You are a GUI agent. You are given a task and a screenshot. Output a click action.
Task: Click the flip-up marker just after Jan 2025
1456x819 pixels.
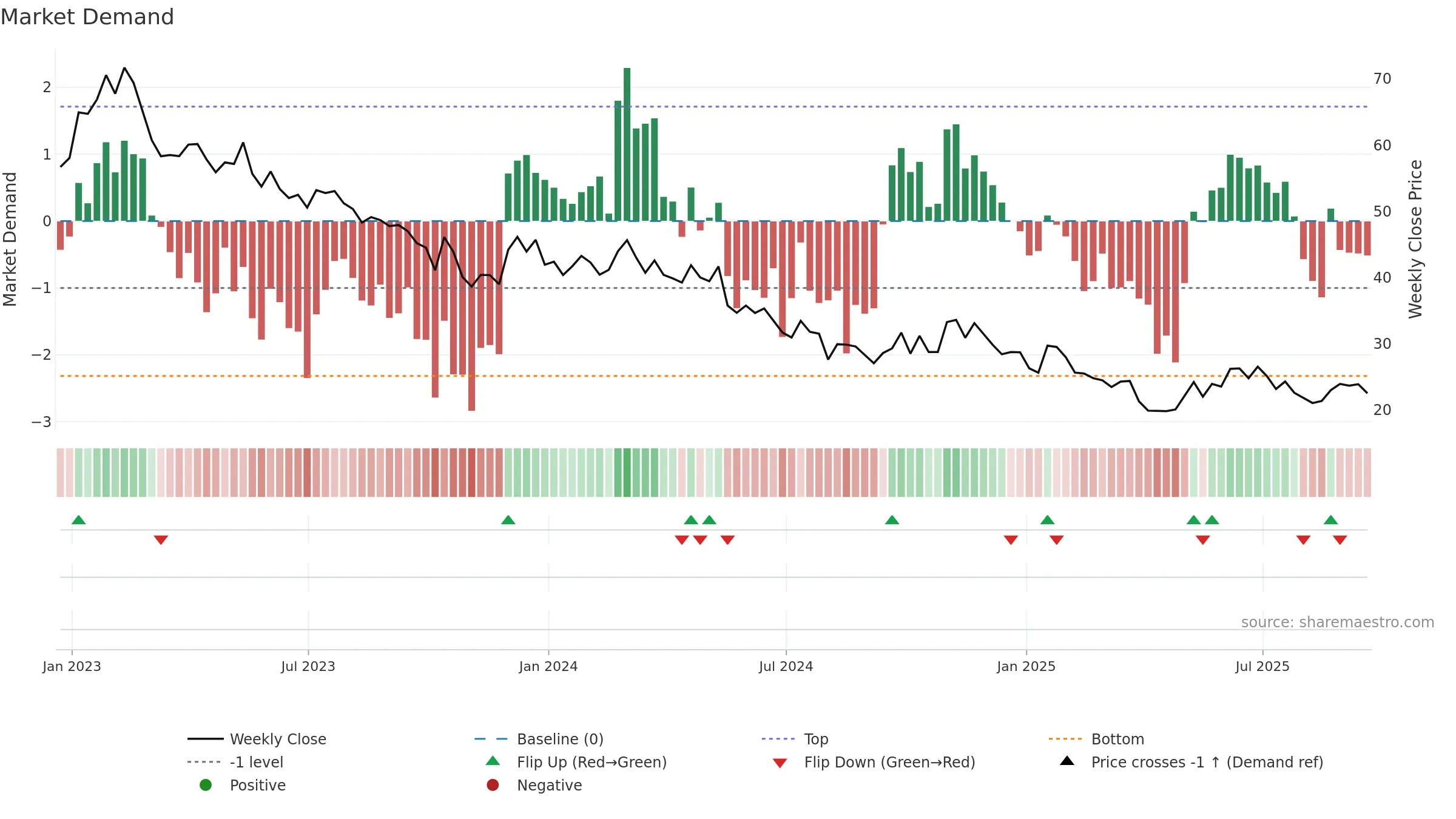(x=1047, y=520)
